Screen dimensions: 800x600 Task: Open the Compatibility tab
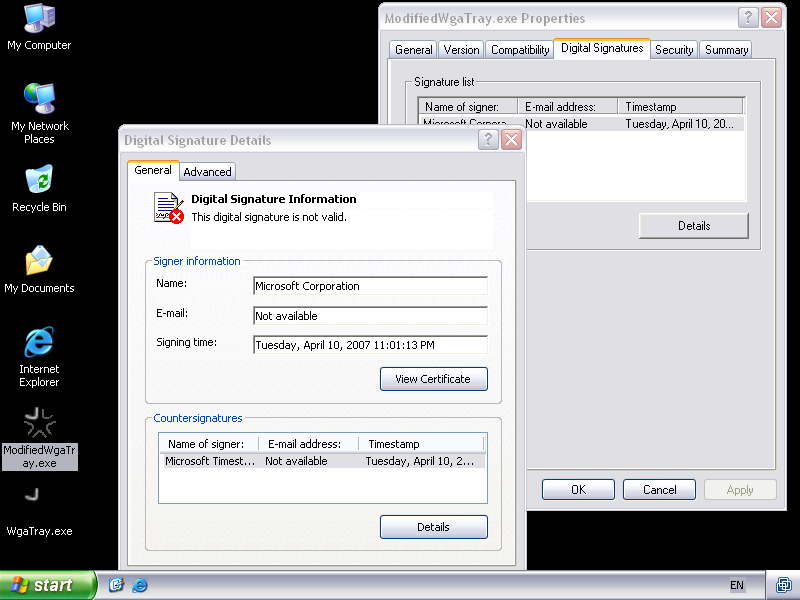point(520,50)
